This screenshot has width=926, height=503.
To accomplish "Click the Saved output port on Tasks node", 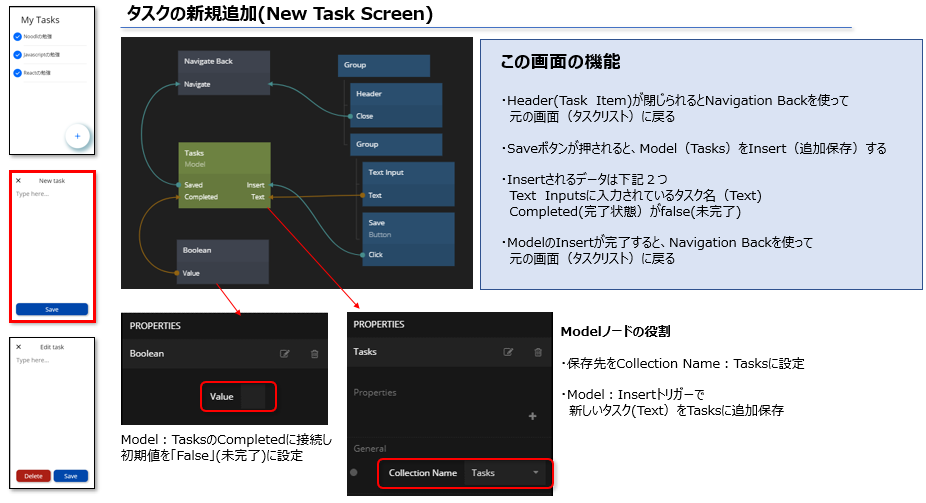I will pyautogui.click(x=179, y=185).
